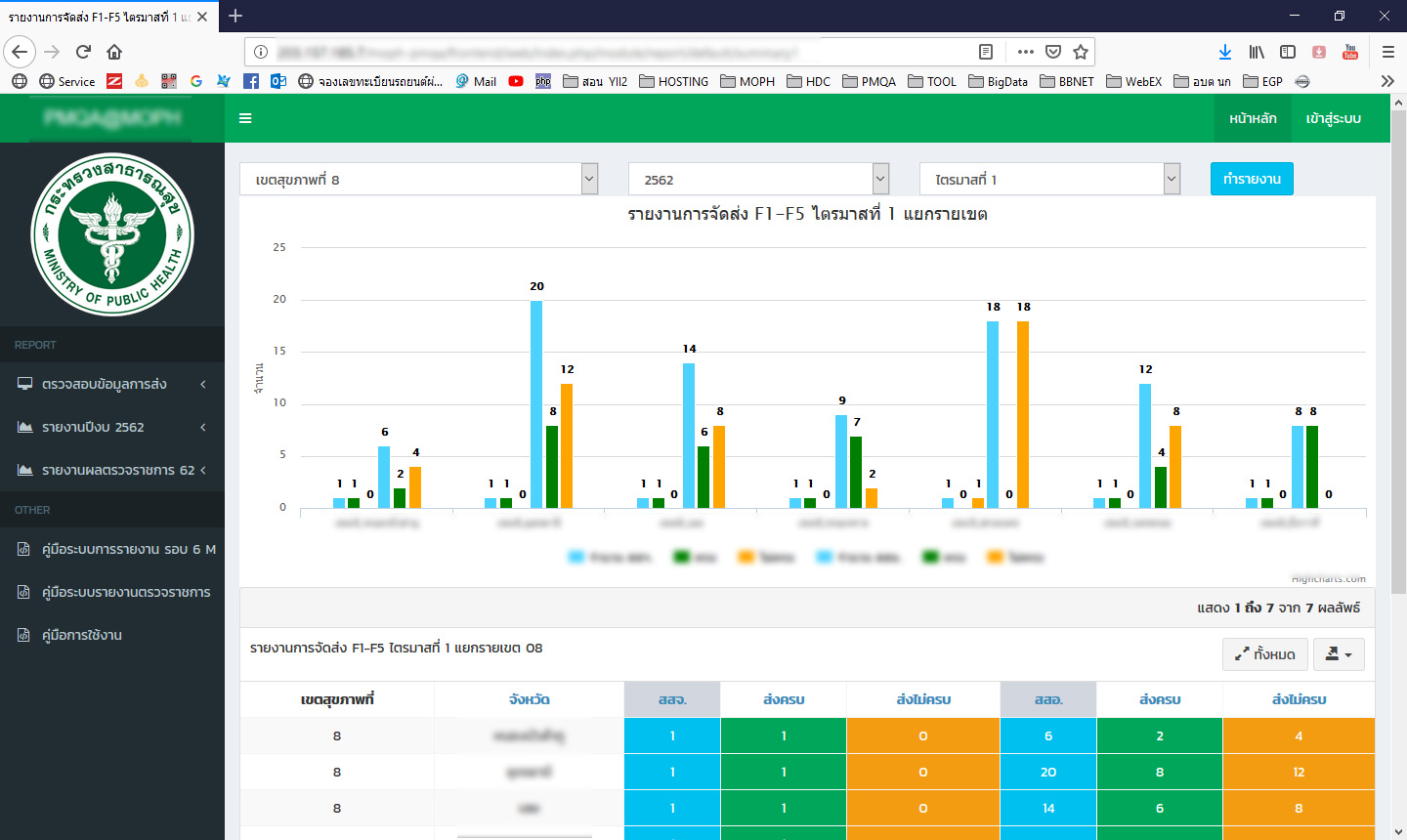Open the Facebook bookmark icon
Image resolution: width=1407 pixels, height=840 pixels.
click(251, 81)
